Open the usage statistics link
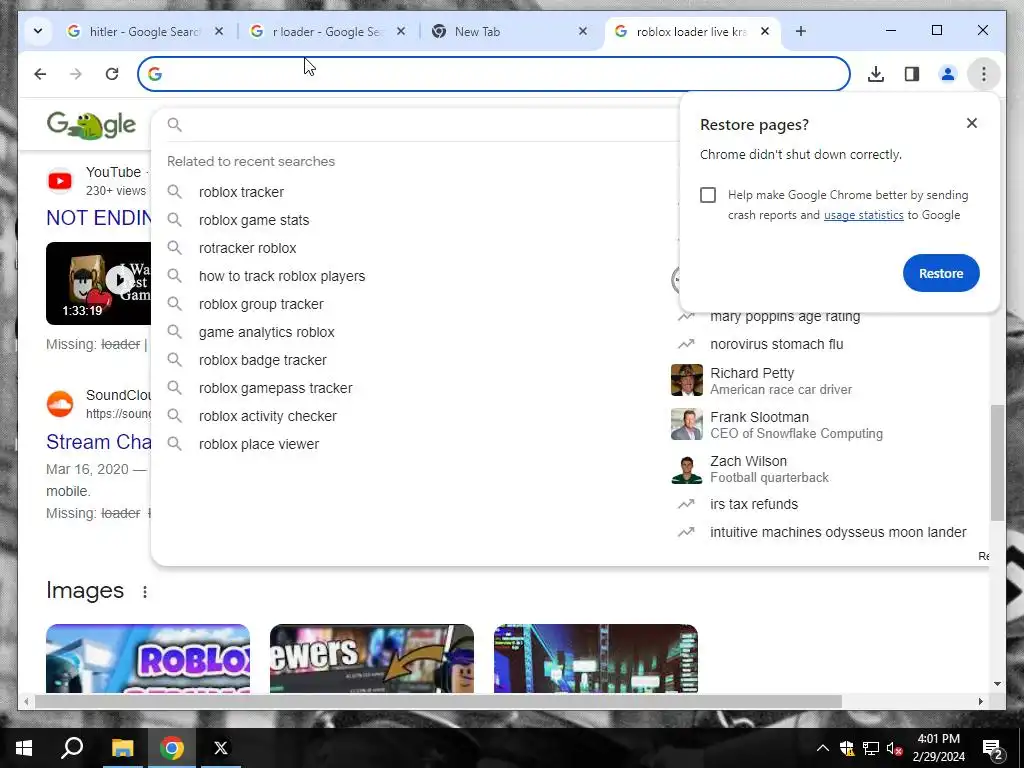The width and height of the screenshot is (1024, 768). click(x=863, y=215)
